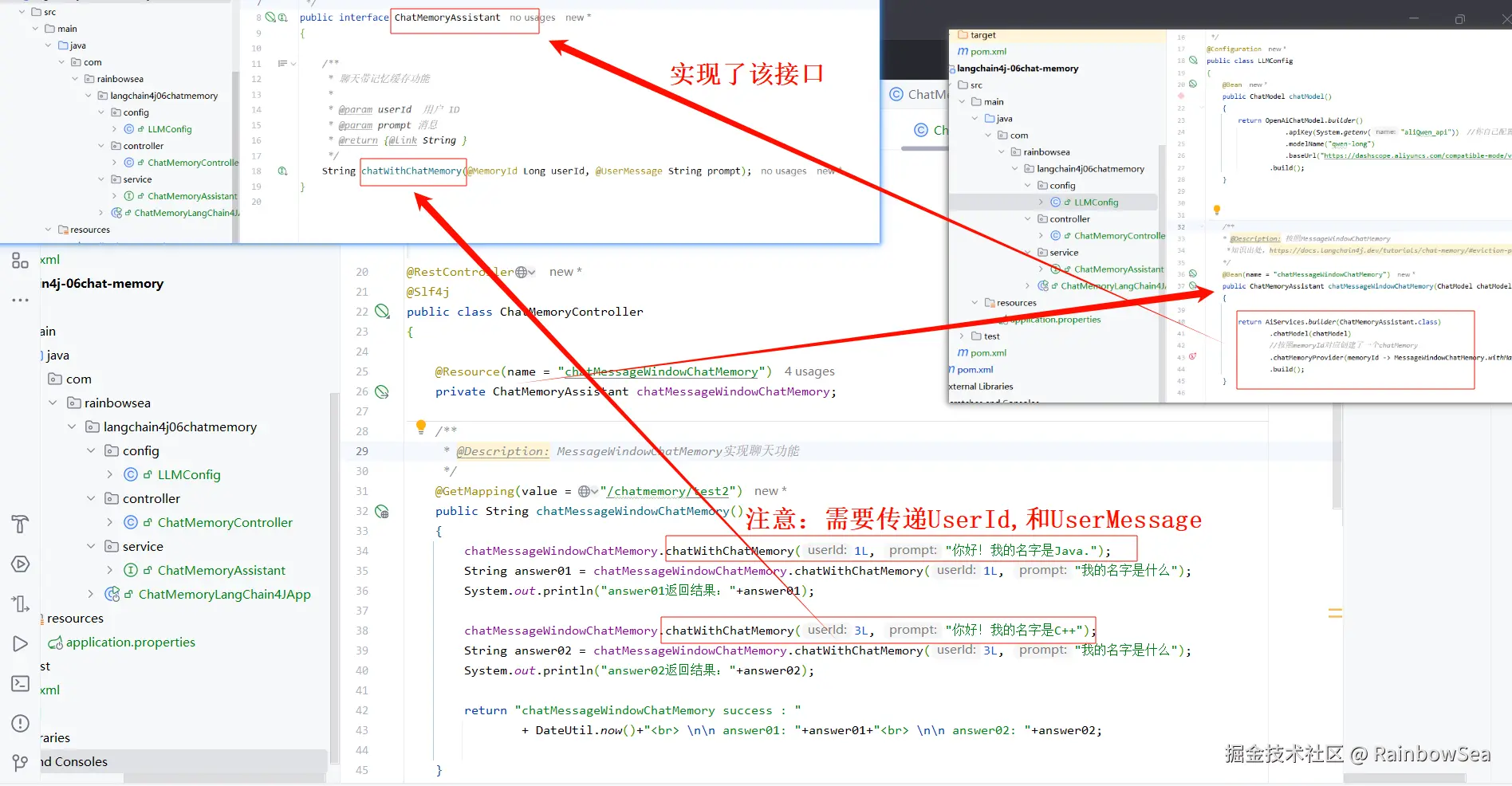
Task: Open the more tool windows ellipsis icon
Action: point(20,301)
